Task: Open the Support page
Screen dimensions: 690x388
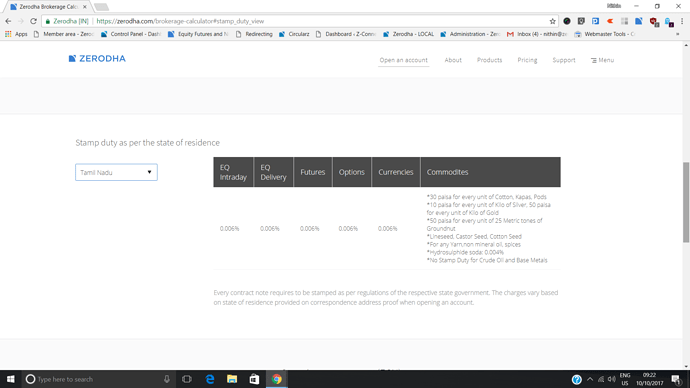Action: [x=564, y=60]
